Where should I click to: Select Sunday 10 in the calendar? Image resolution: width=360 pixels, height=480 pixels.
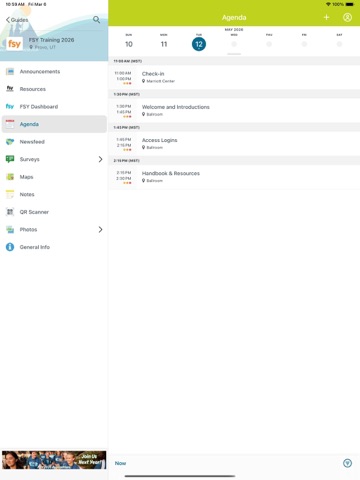click(x=129, y=44)
